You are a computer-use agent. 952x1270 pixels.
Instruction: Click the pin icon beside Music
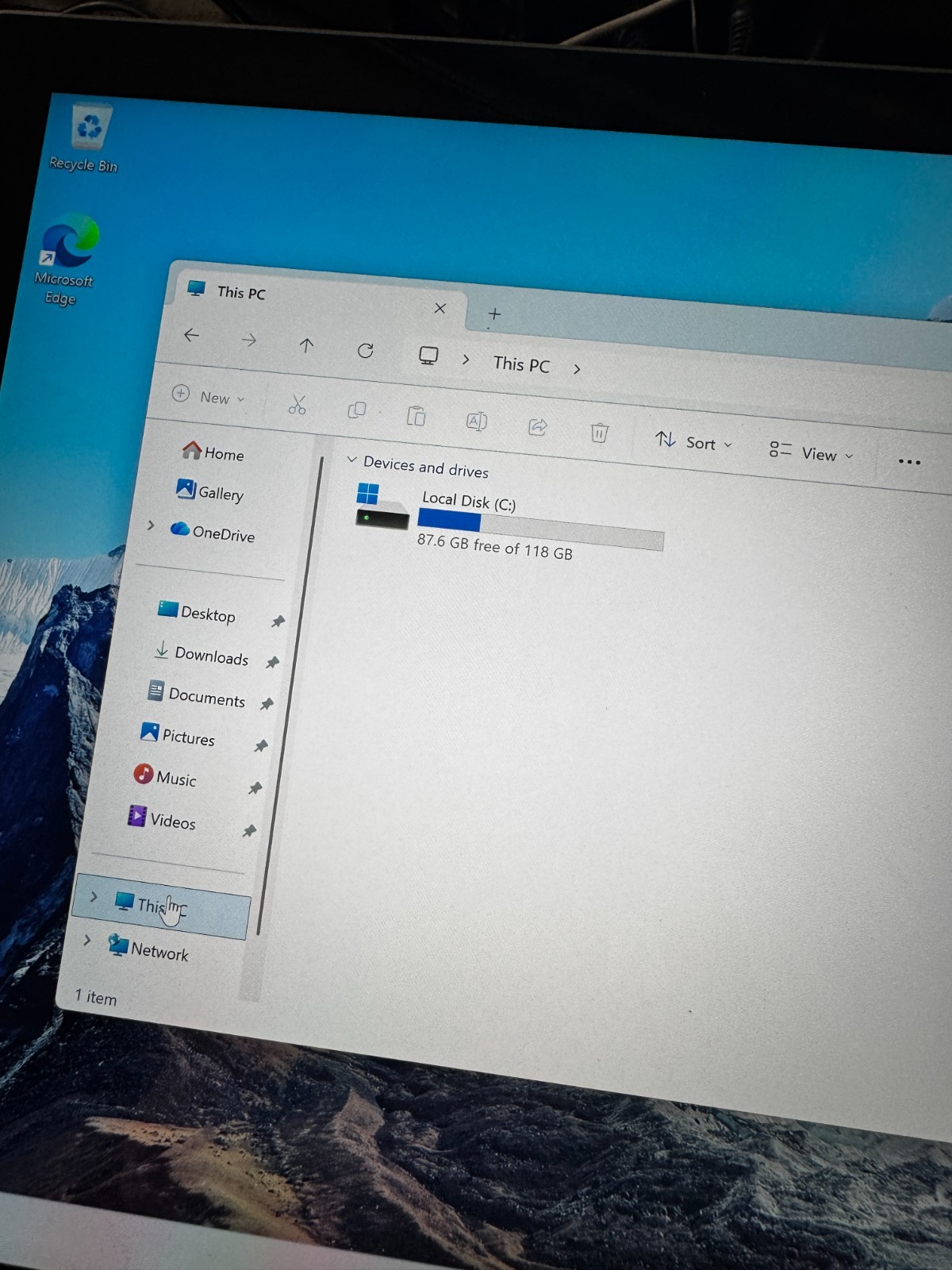[x=255, y=788]
